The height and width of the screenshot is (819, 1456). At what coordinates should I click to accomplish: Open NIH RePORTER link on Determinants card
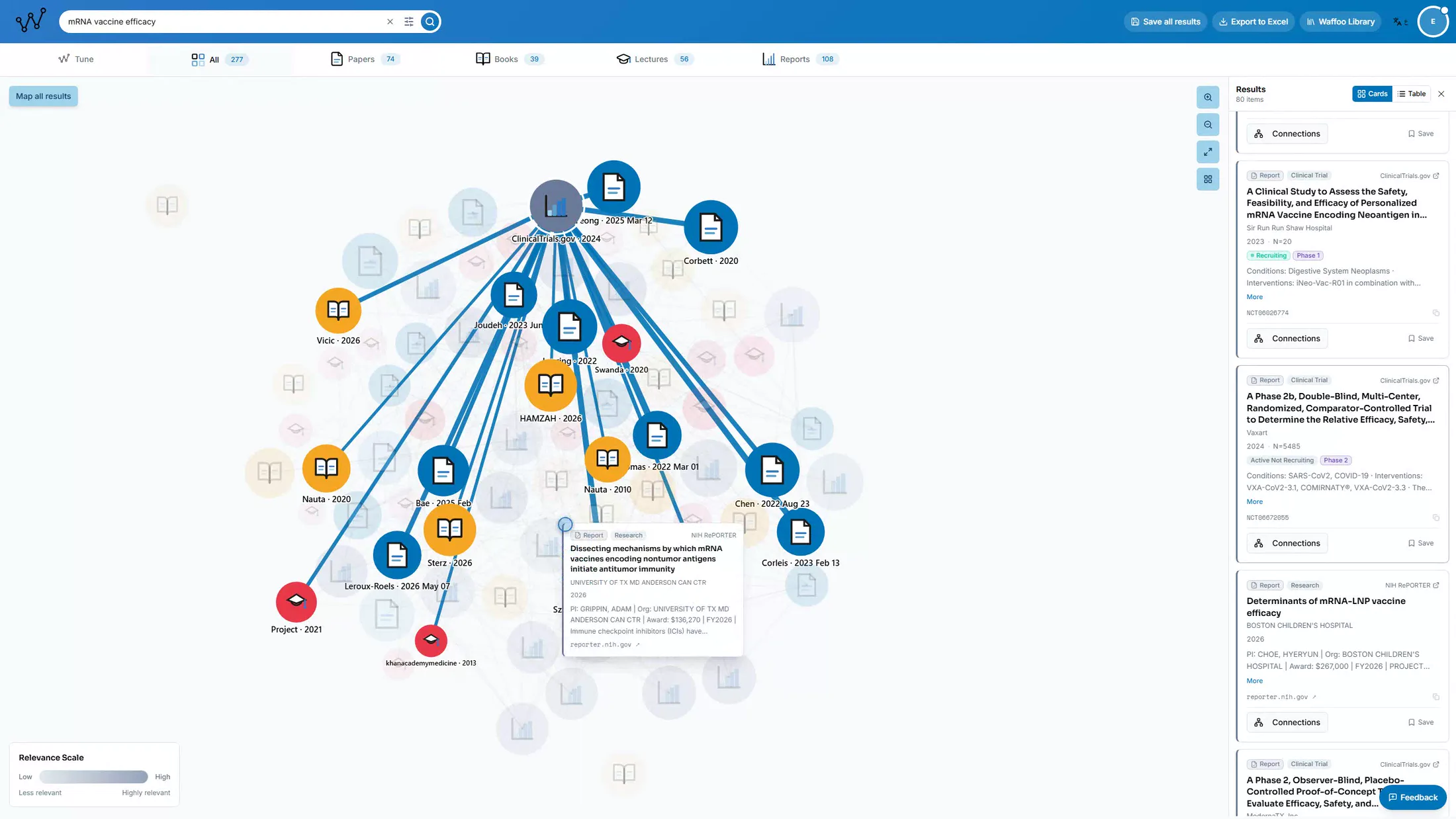click(x=1412, y=585)
